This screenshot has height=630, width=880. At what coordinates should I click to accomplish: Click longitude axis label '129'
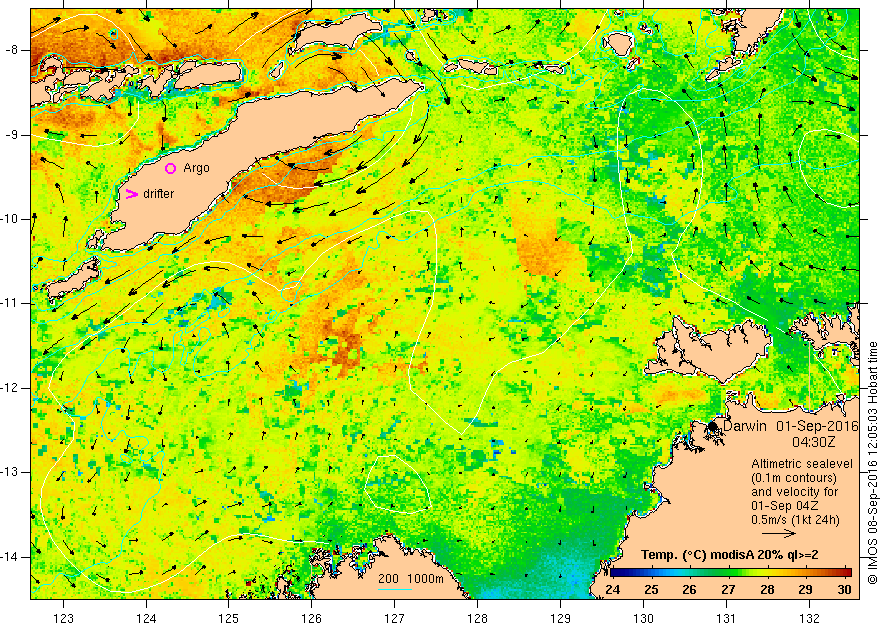pyautogui.click(x=560, y=618)
